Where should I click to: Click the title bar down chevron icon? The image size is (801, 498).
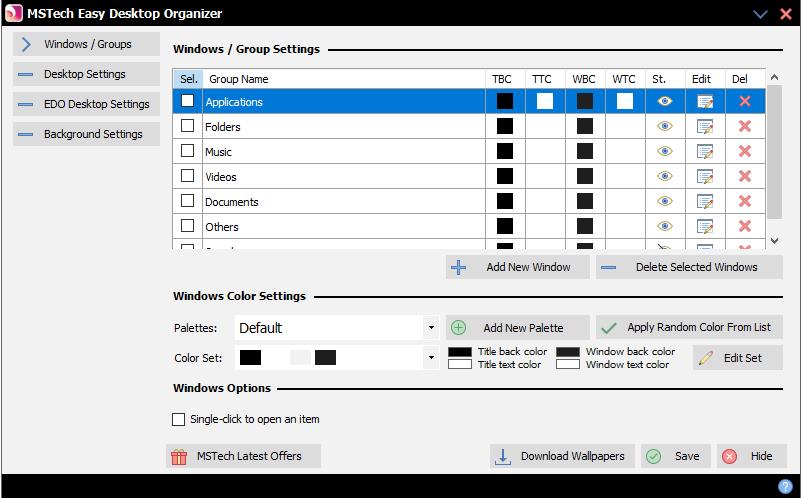[761, 14]
